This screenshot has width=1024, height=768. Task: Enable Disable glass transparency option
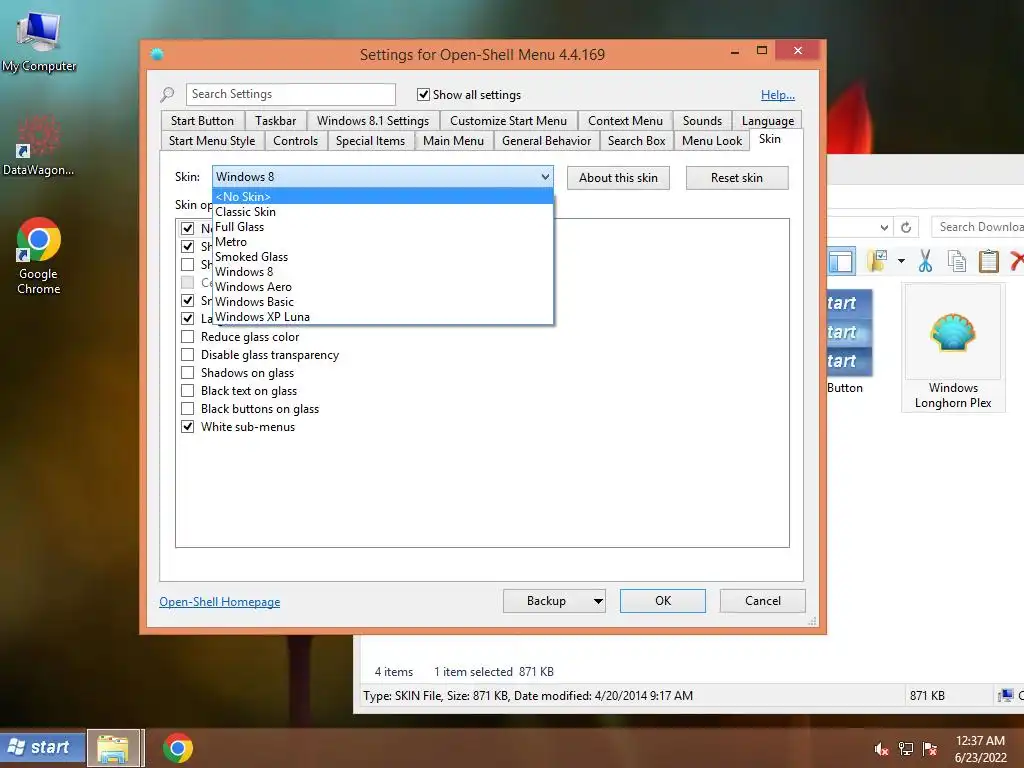[x=187, y=355]
